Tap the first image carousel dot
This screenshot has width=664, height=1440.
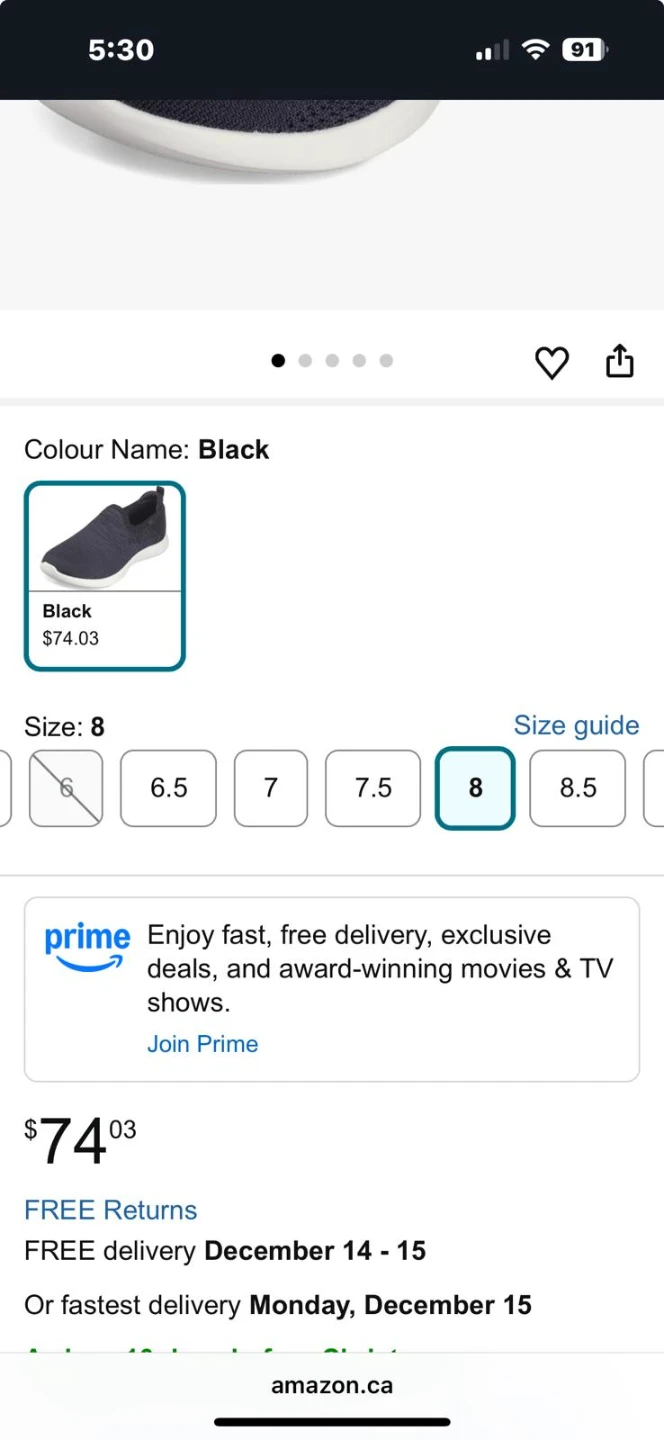point(278,361)
